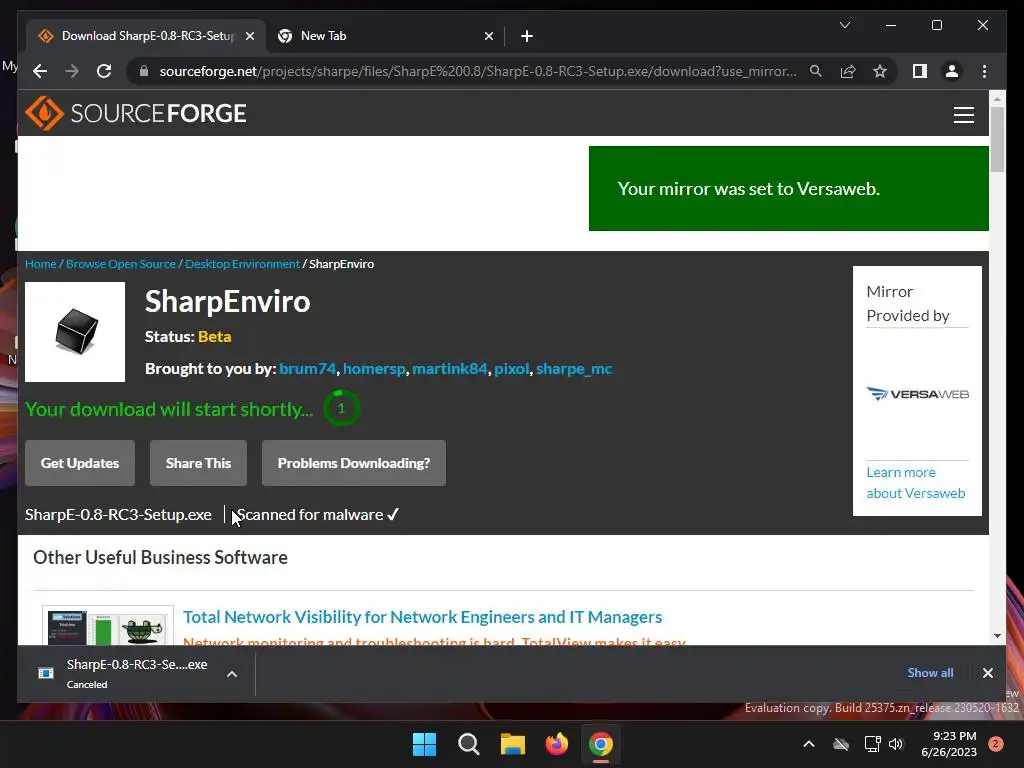Close the New Tab tab
The width and height of the screenshot is (1024, 768).
coord(488,36)
